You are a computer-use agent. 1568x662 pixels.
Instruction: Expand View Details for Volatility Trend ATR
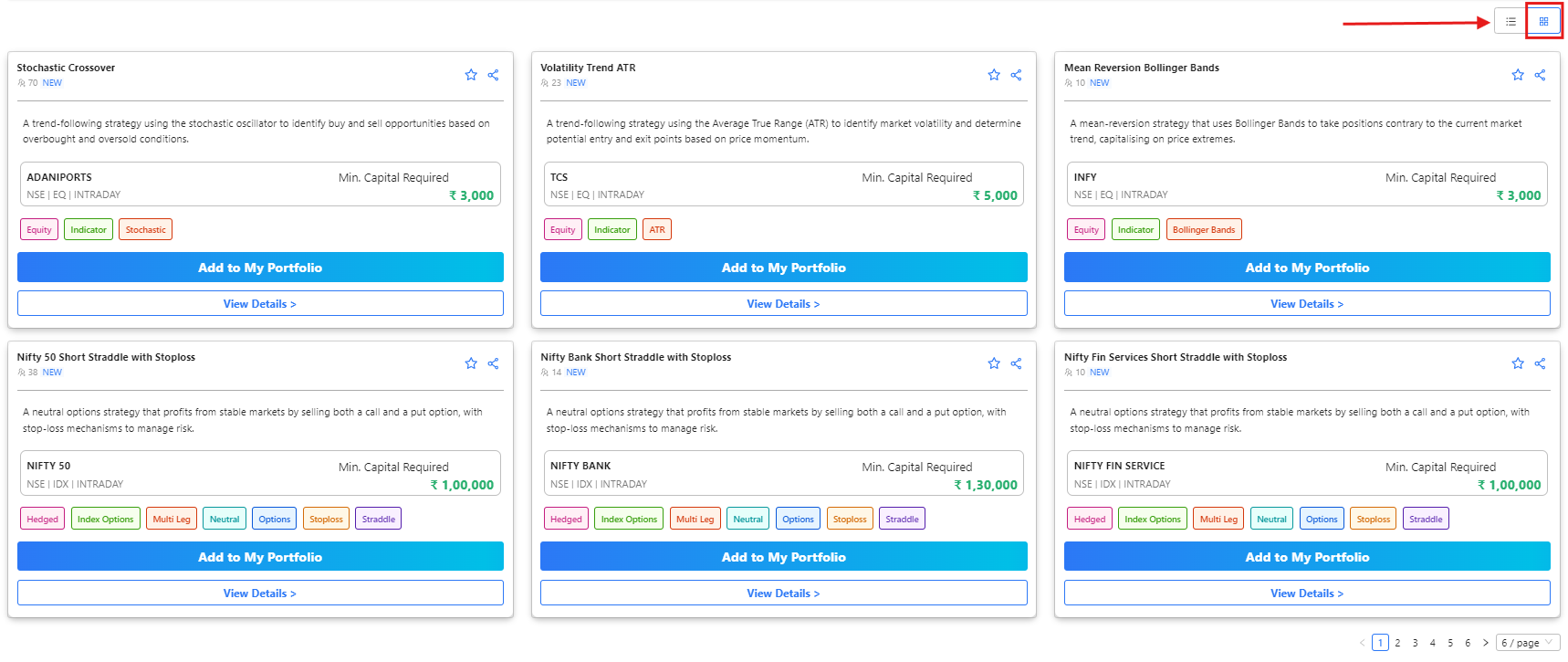pyautogui.click(x=783, y=304)
